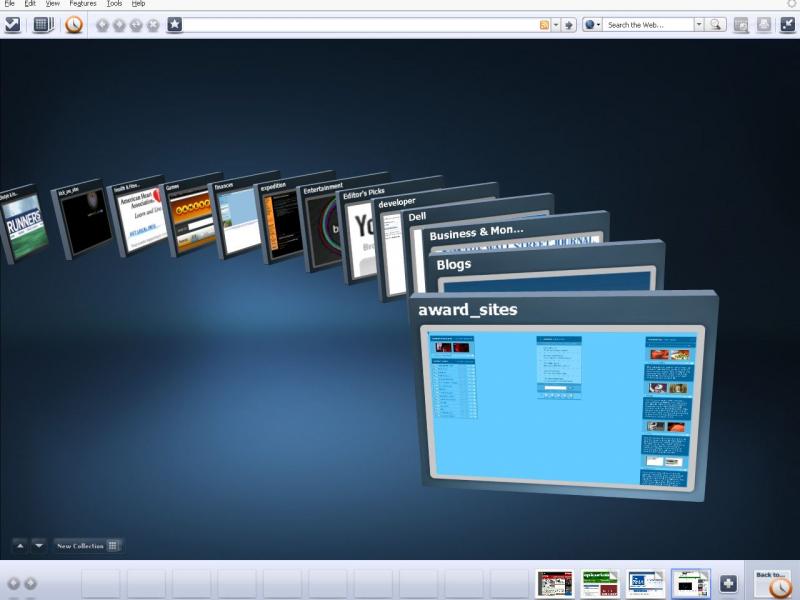The width and height of the screenshot is (800, 600).
Task: Click the up arrow above the bottom bar
Action: tap(20, 545)
